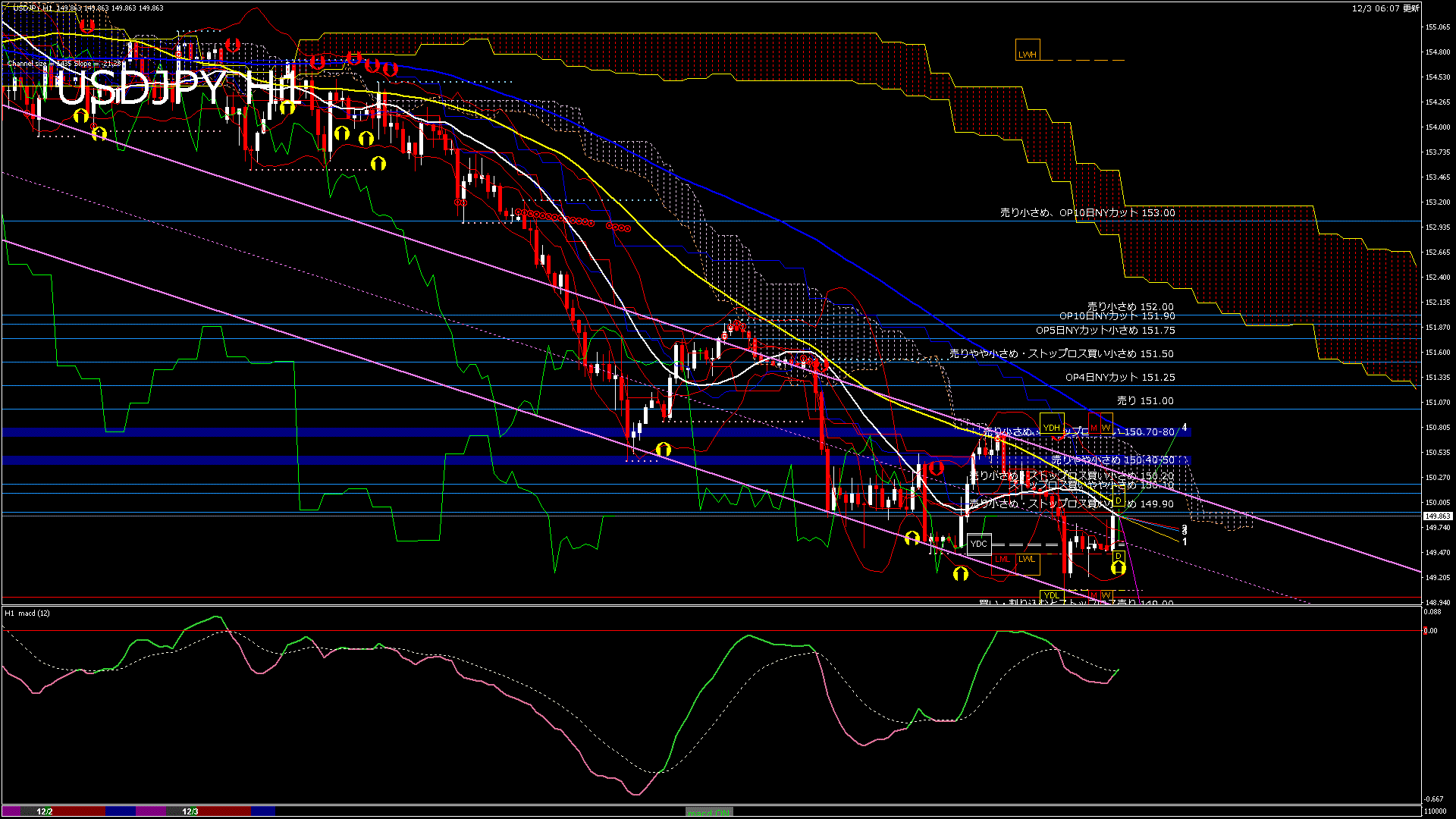Click the 149.90 stop-loss order label
Screen dimensions: 1456x819
(1072, 504)
